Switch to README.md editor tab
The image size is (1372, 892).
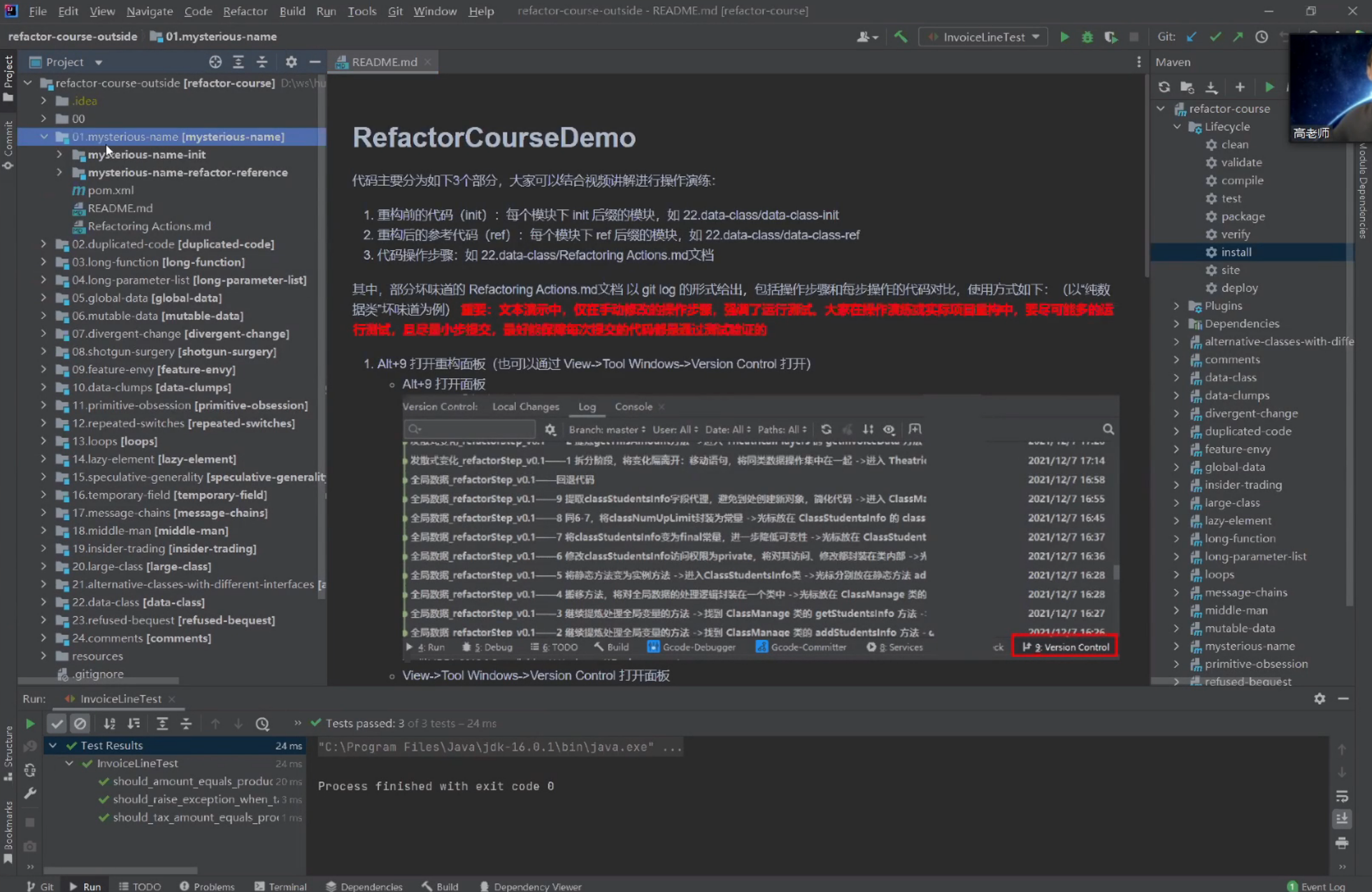[384, 62]
